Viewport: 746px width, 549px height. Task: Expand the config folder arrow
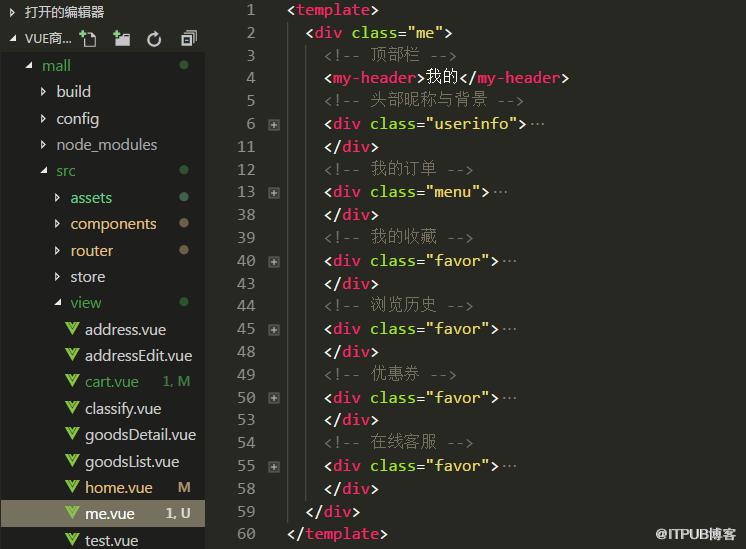tap(43, 118)
